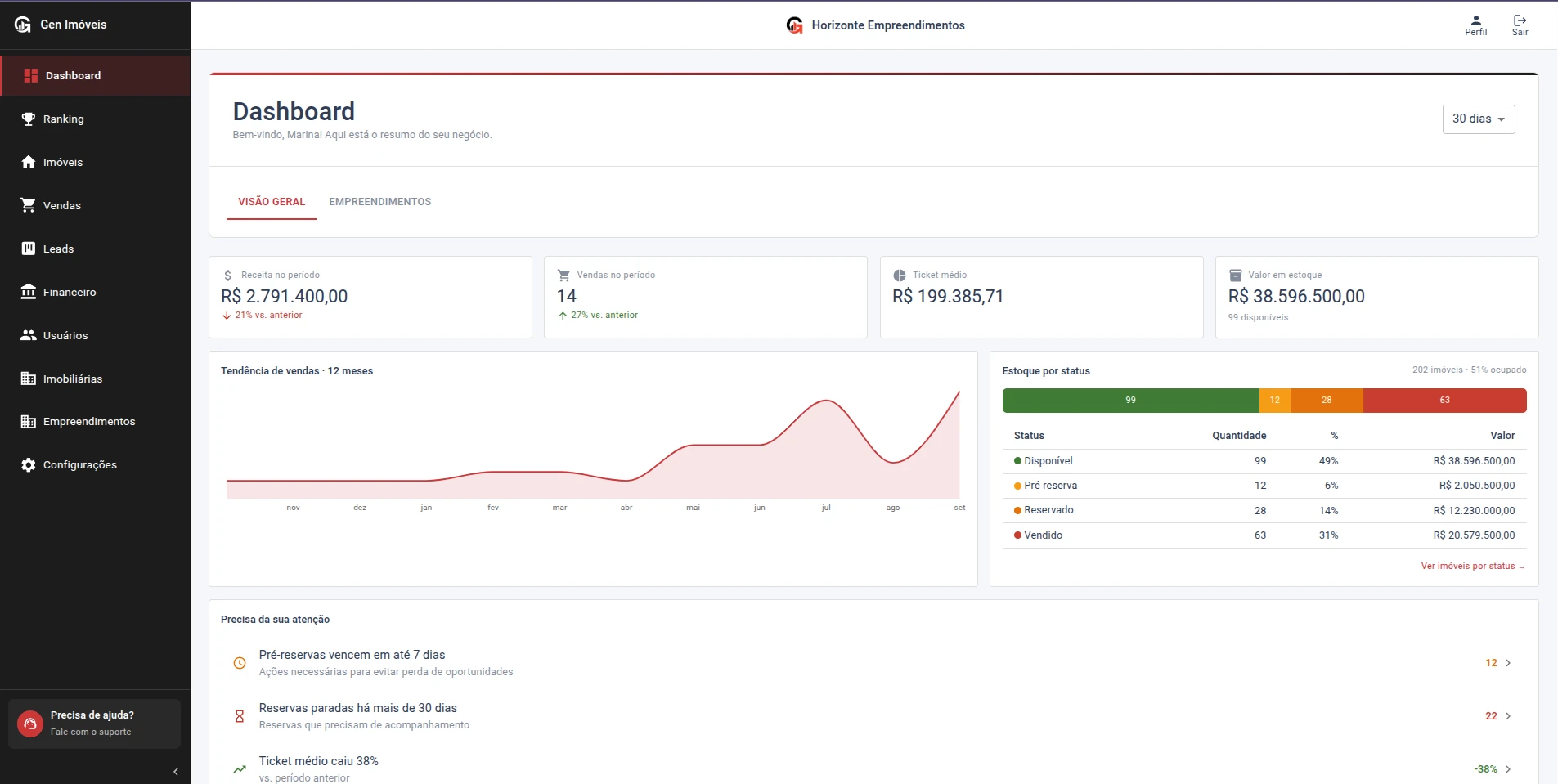Click the Receita no período card value
1558x784 pixels.
pos(285,296)
